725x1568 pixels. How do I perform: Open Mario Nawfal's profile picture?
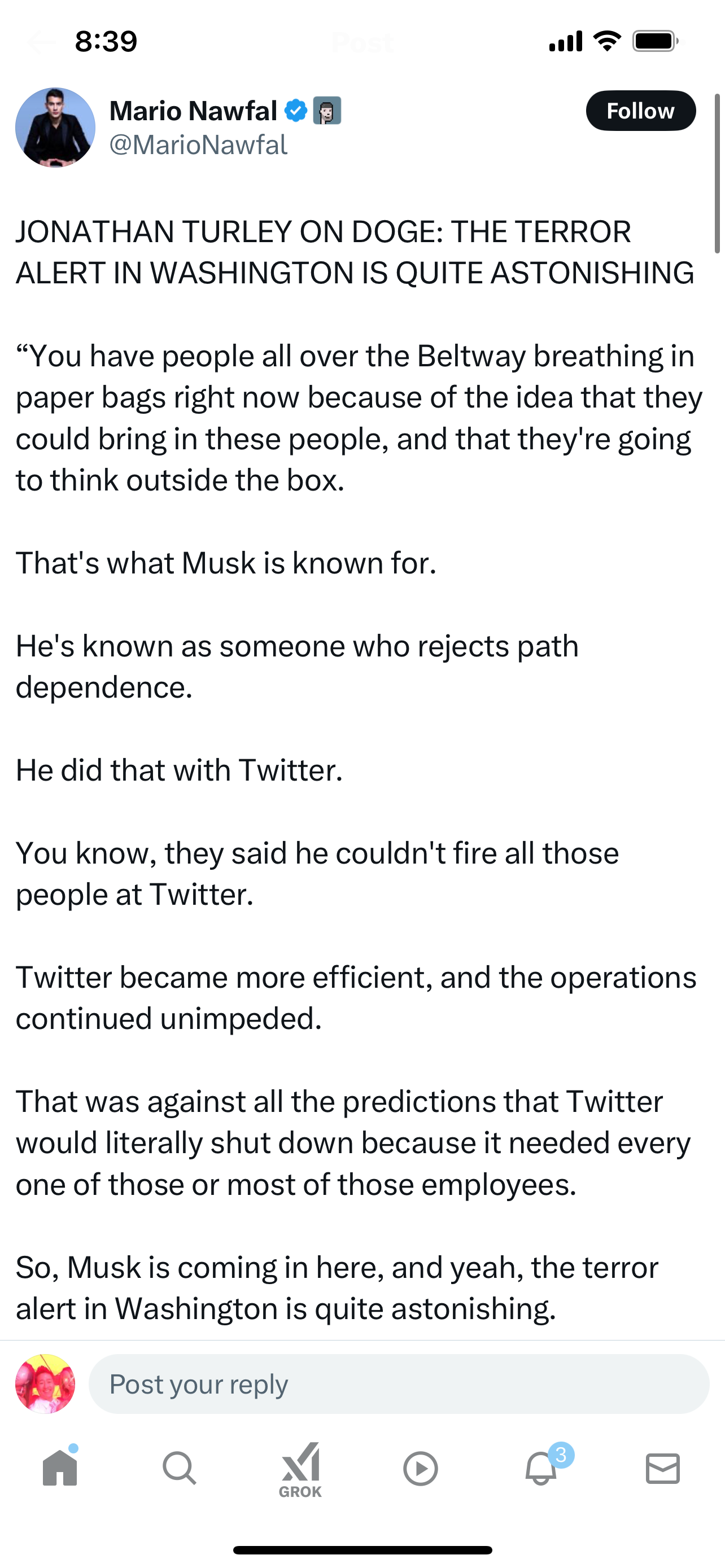[x=55, y=127]
